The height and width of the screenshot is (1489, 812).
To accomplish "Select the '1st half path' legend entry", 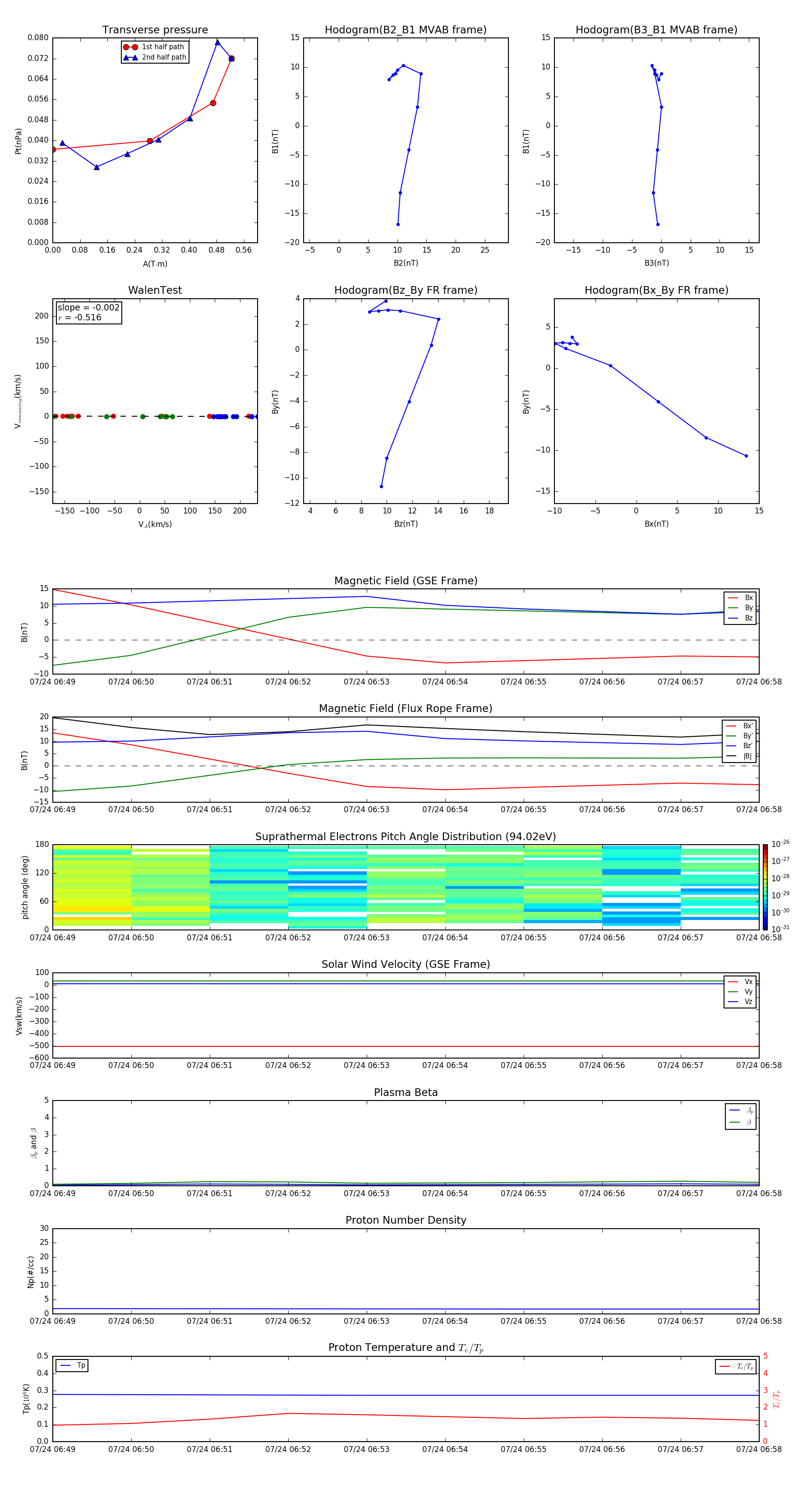I will tap(154, 47).
